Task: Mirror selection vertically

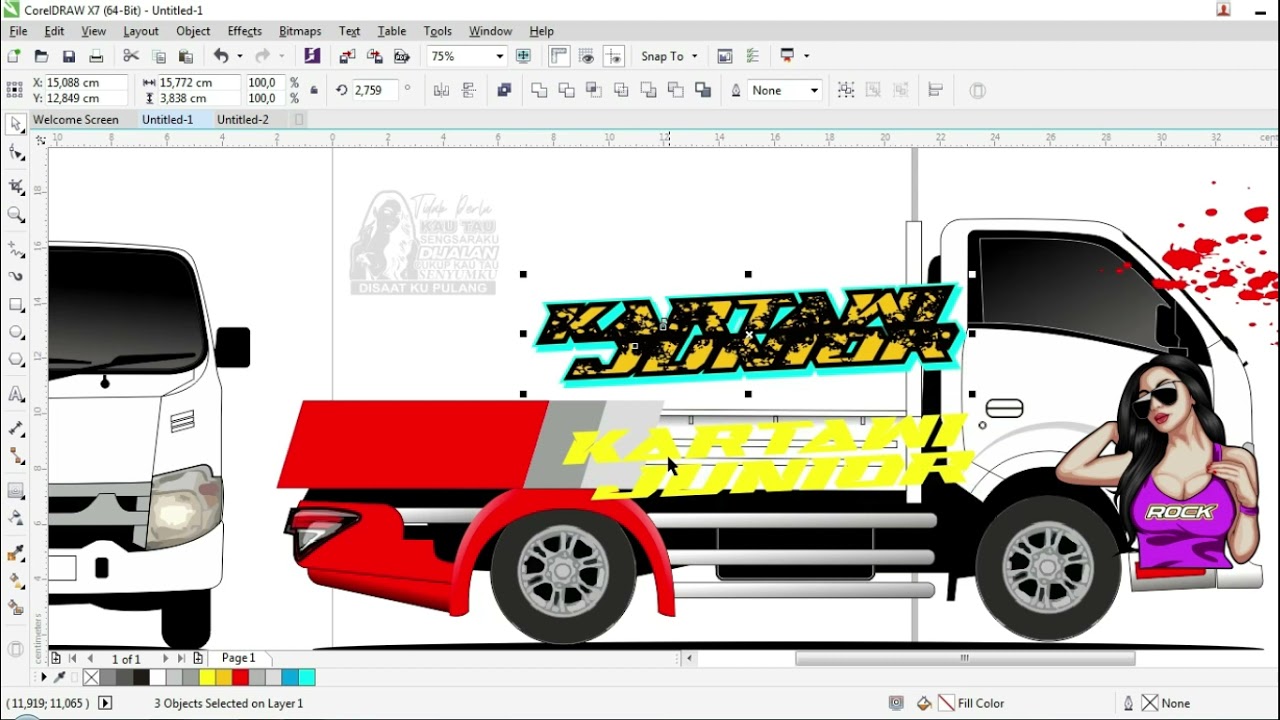Action: point(468,90)
